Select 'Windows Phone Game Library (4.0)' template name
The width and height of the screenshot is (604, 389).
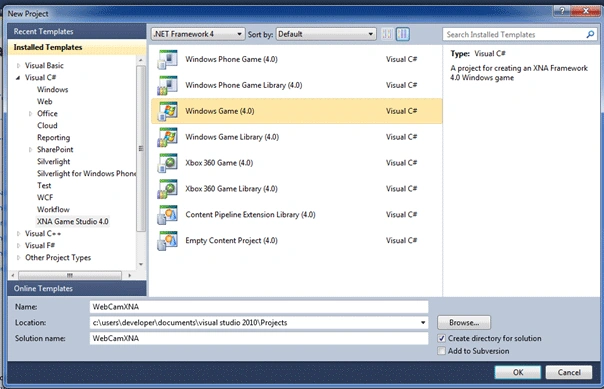243,85
